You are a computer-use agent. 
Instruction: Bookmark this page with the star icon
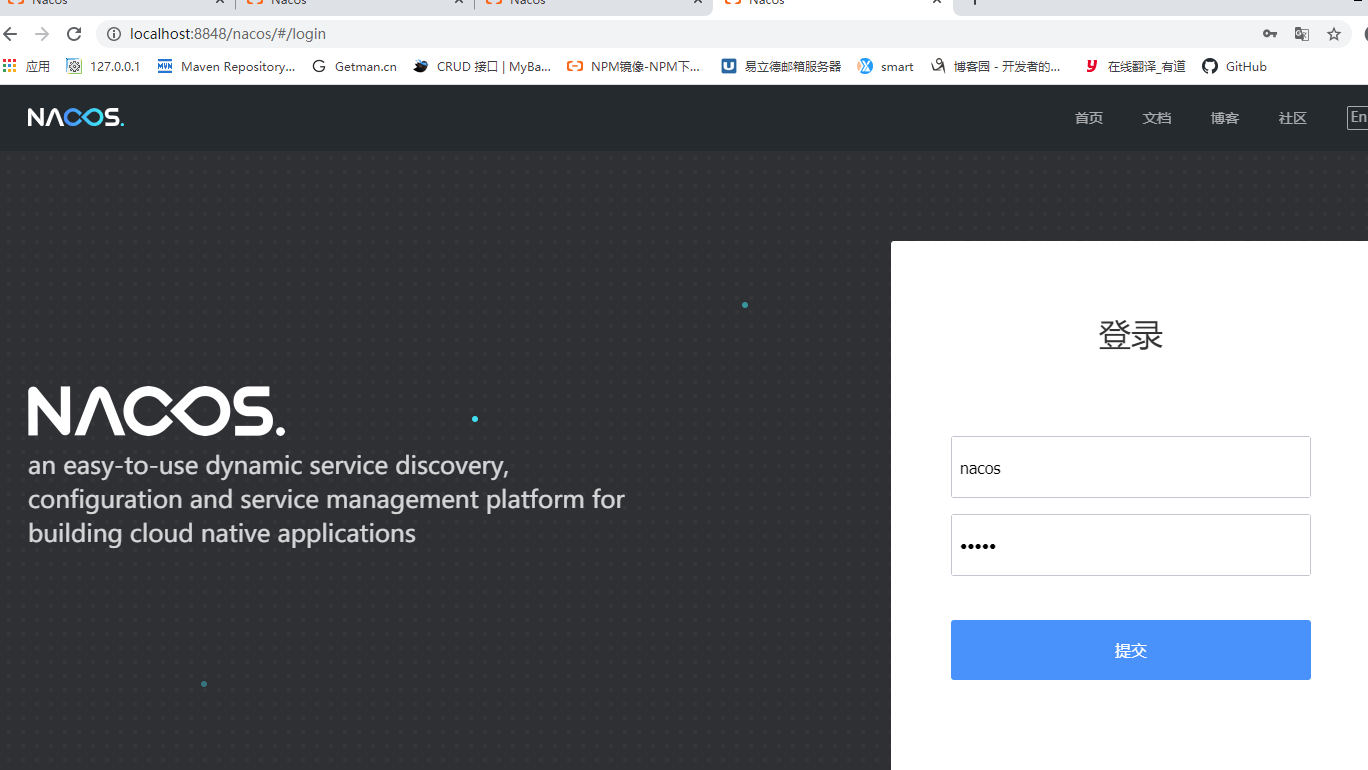coord(1334,34)
